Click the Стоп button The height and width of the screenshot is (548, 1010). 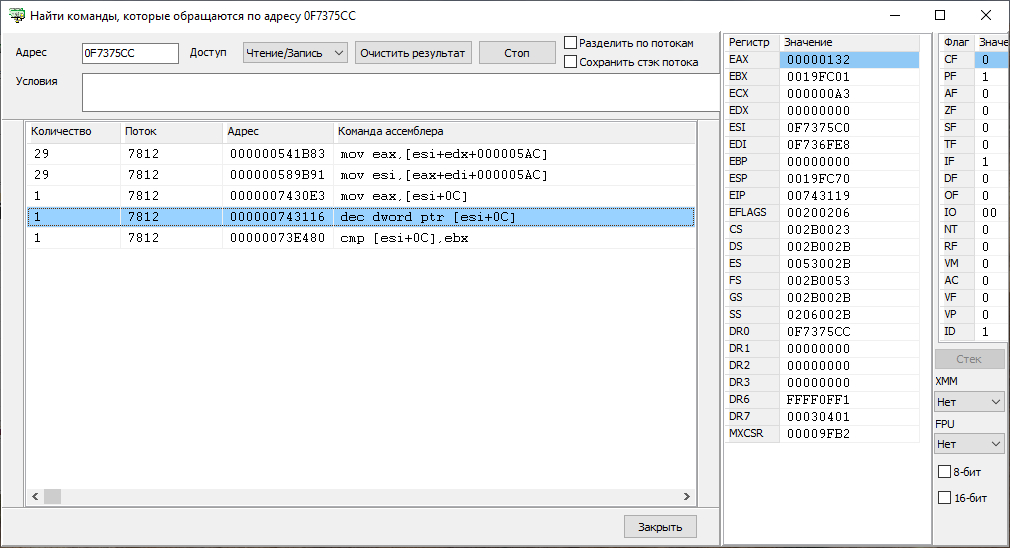click(517, 53)
